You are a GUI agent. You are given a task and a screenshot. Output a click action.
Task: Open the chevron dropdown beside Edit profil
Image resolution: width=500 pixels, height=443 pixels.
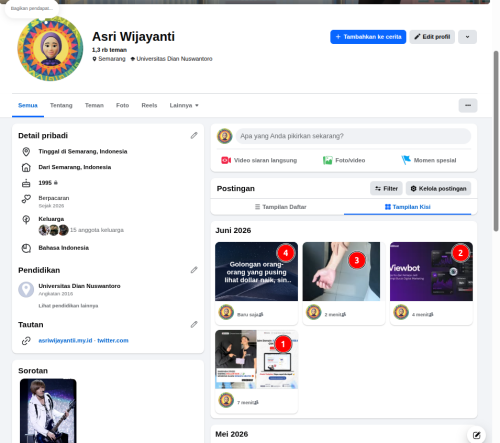coord(467,37)
